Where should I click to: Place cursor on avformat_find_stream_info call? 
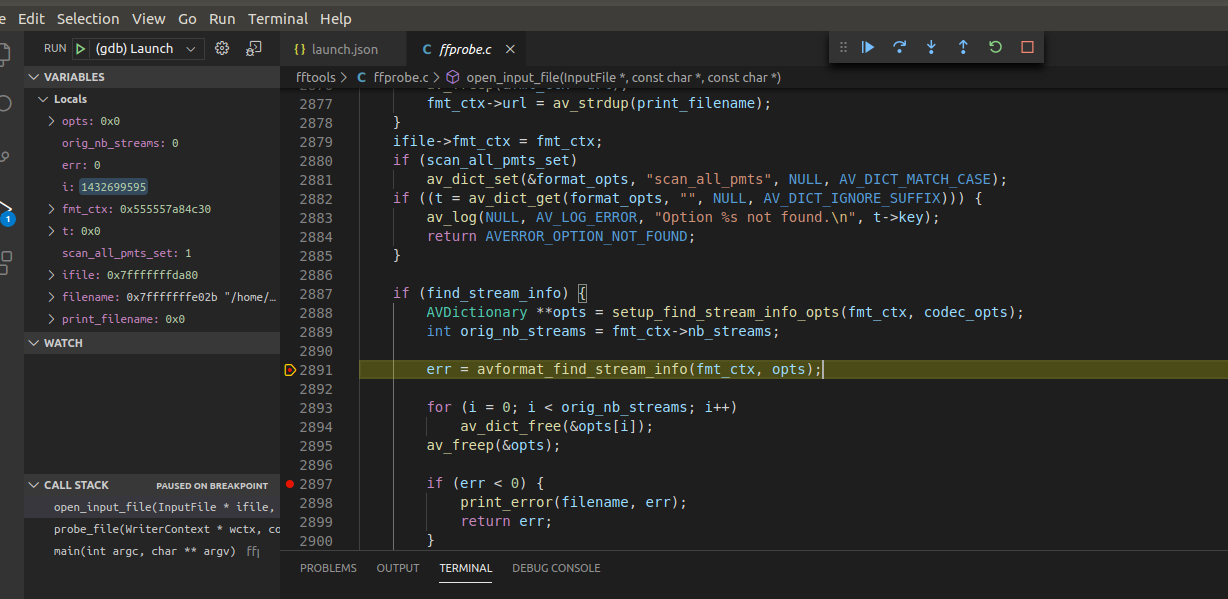coord(582,370)
